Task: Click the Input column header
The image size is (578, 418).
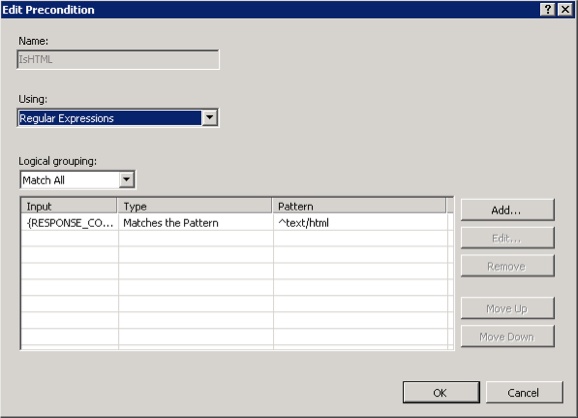Action: pyautogui.click(x=69, y=206)
